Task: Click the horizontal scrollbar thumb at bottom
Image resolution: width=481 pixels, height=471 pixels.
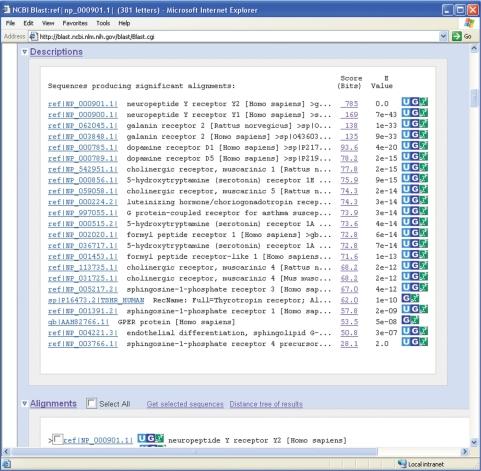Action: pos(194,452)
